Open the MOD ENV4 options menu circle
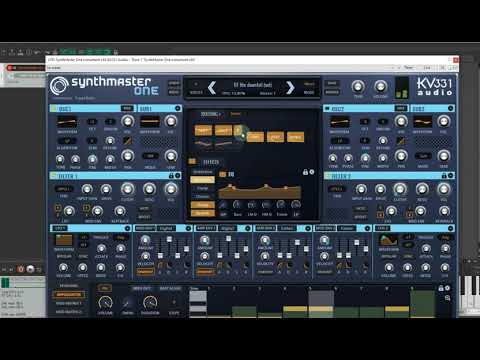 (x=368, y=228)
